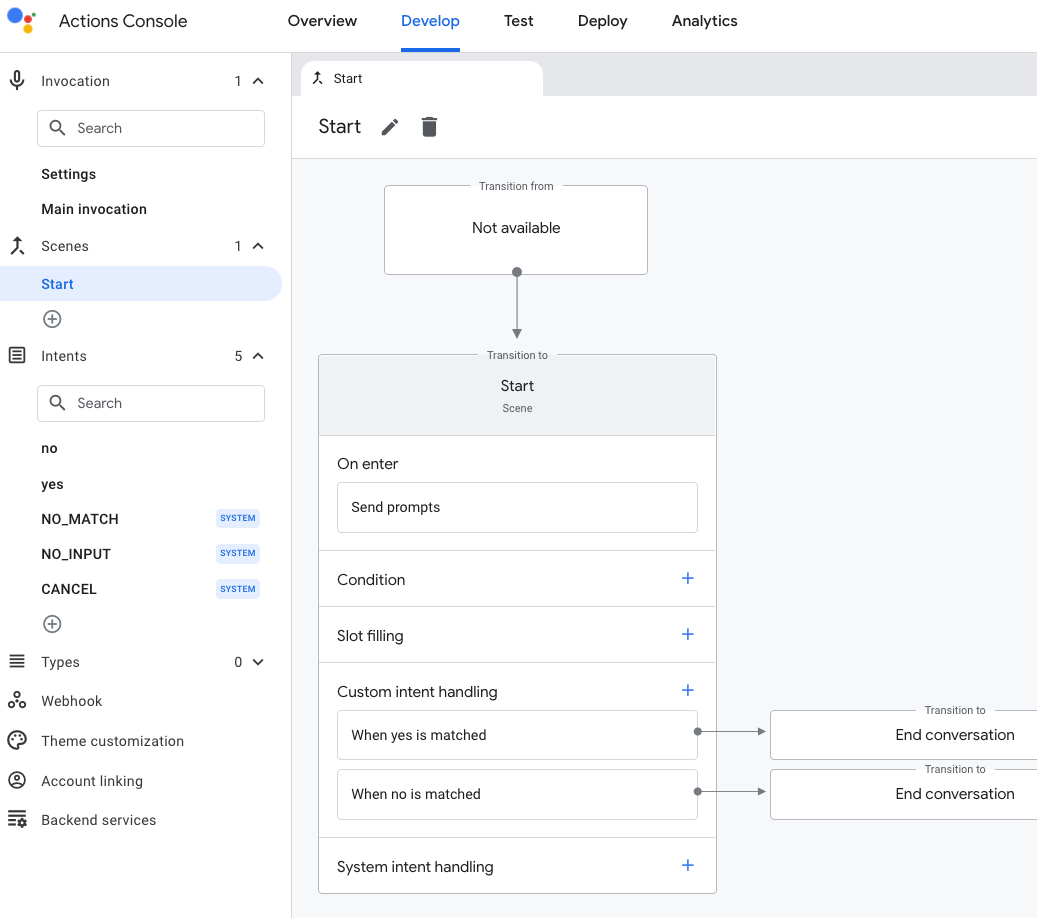This screenshot has width=1037, height=918.
Task: Add a custom intent handler plus icon
Action: pos(687,691)
